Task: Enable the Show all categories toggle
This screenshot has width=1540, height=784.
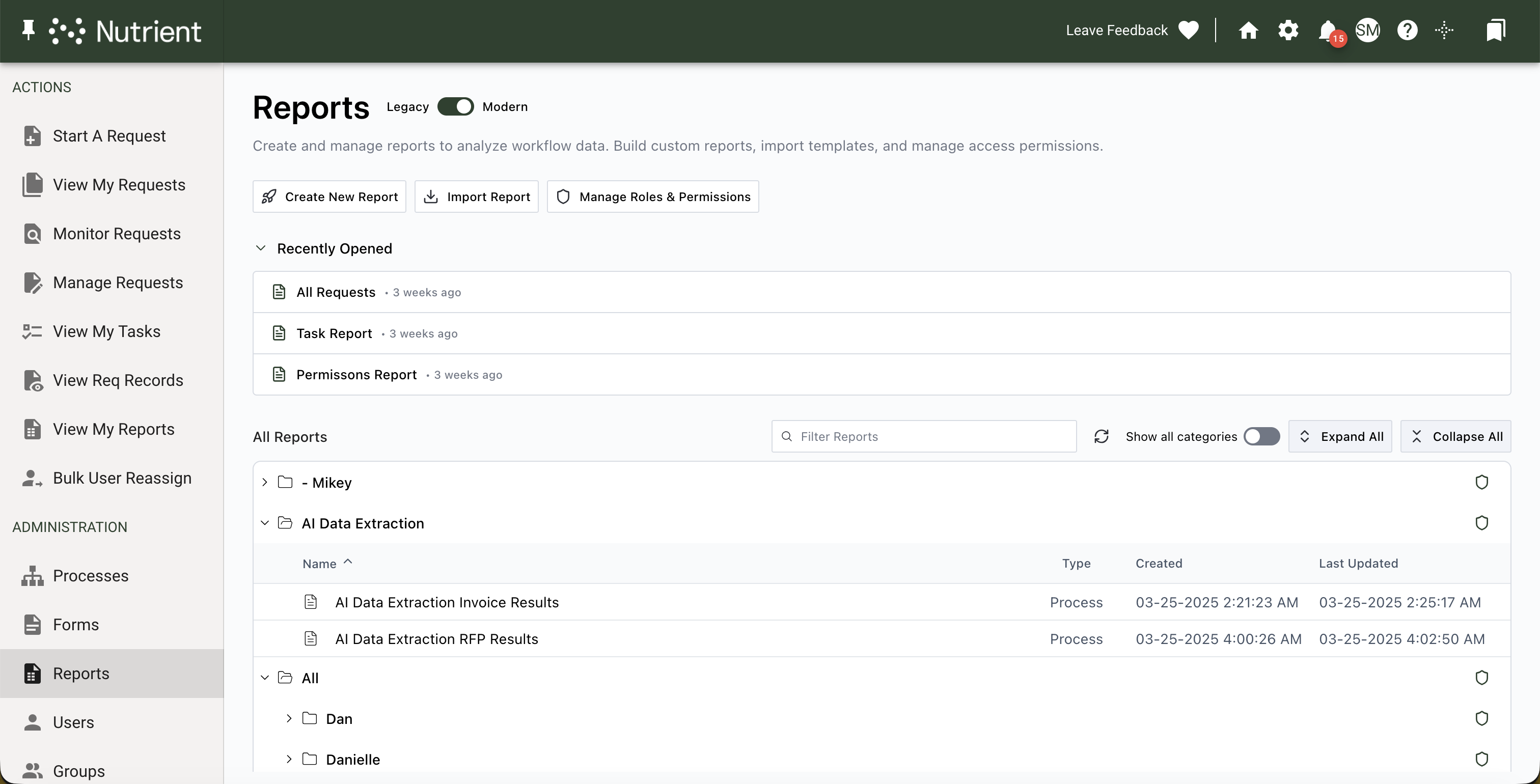Action: pyautogui.click(x=1261, y=436)
